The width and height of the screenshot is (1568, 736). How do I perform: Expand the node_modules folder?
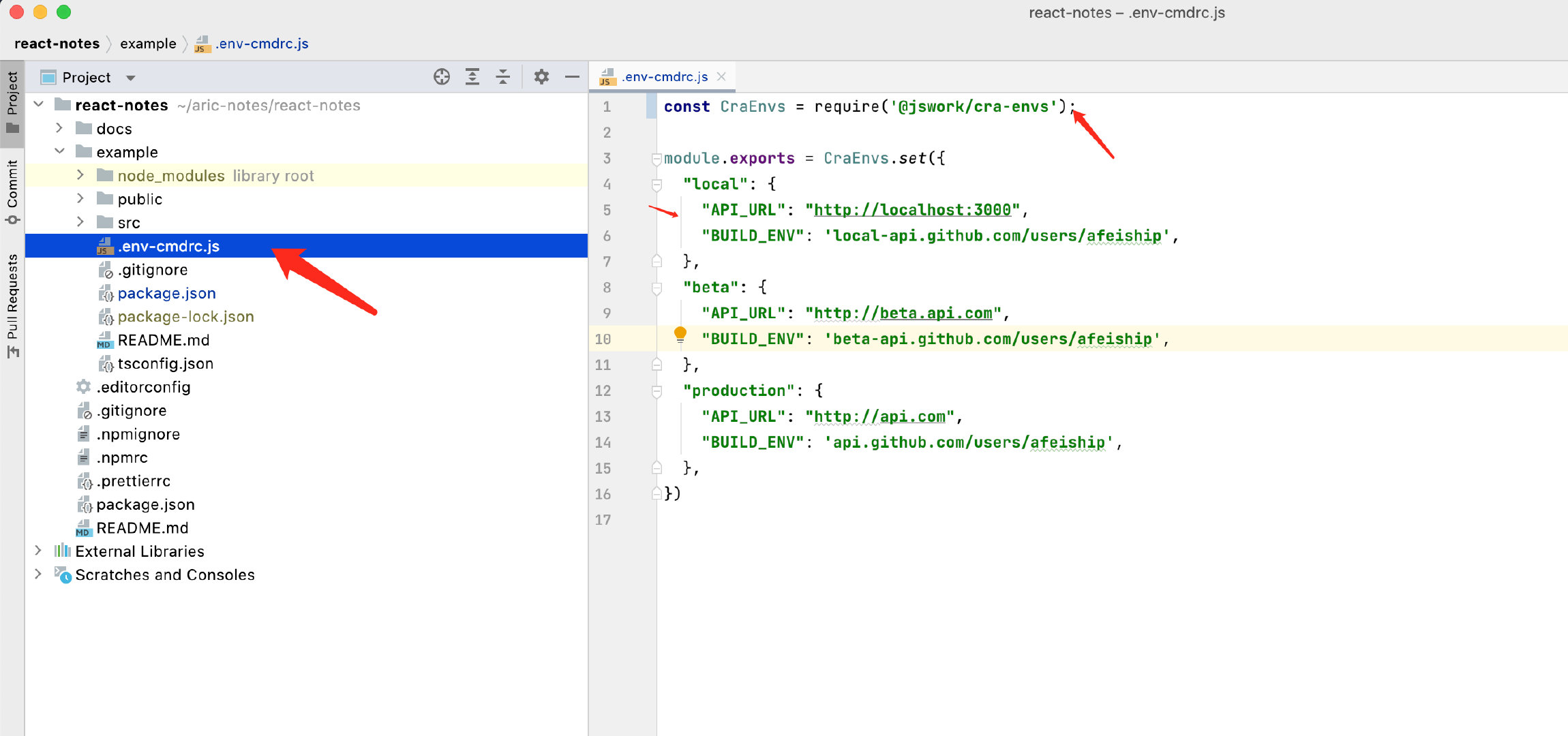point(80,175)
